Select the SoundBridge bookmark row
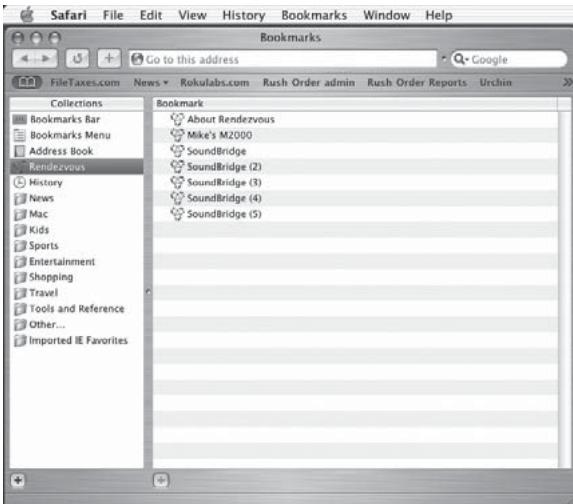This screenshot has width=573, height=504. (x=356, y=151)
